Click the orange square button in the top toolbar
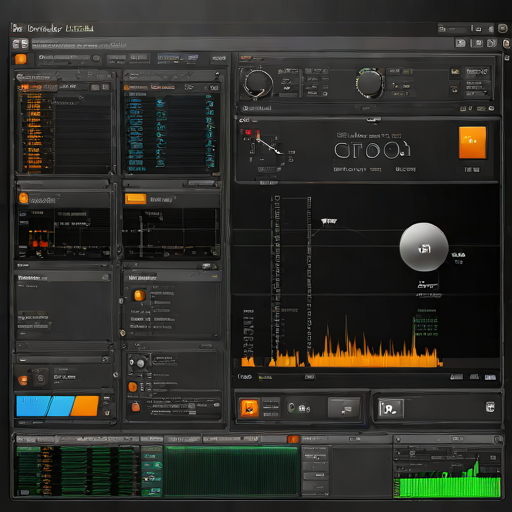Screen dimensions: 512x512 pos(21,59)
